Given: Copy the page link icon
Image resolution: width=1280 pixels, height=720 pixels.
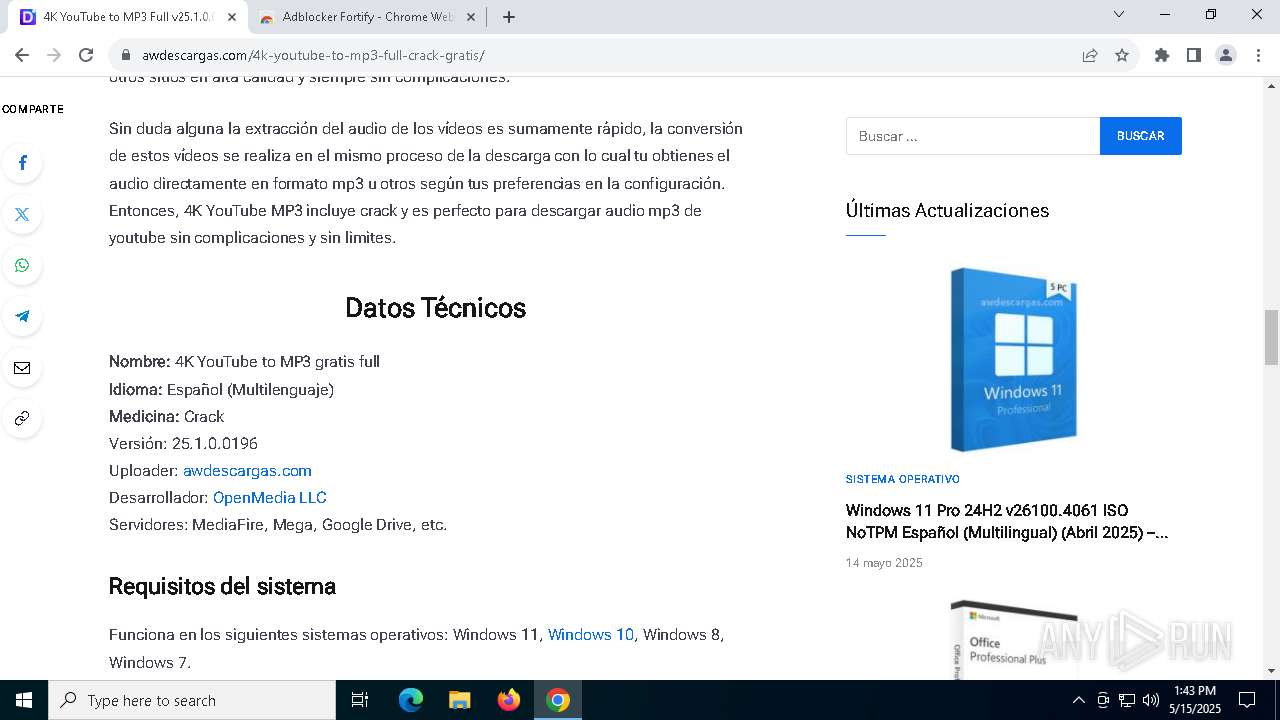Looking at the screenshot, I should tap(22, 418).
